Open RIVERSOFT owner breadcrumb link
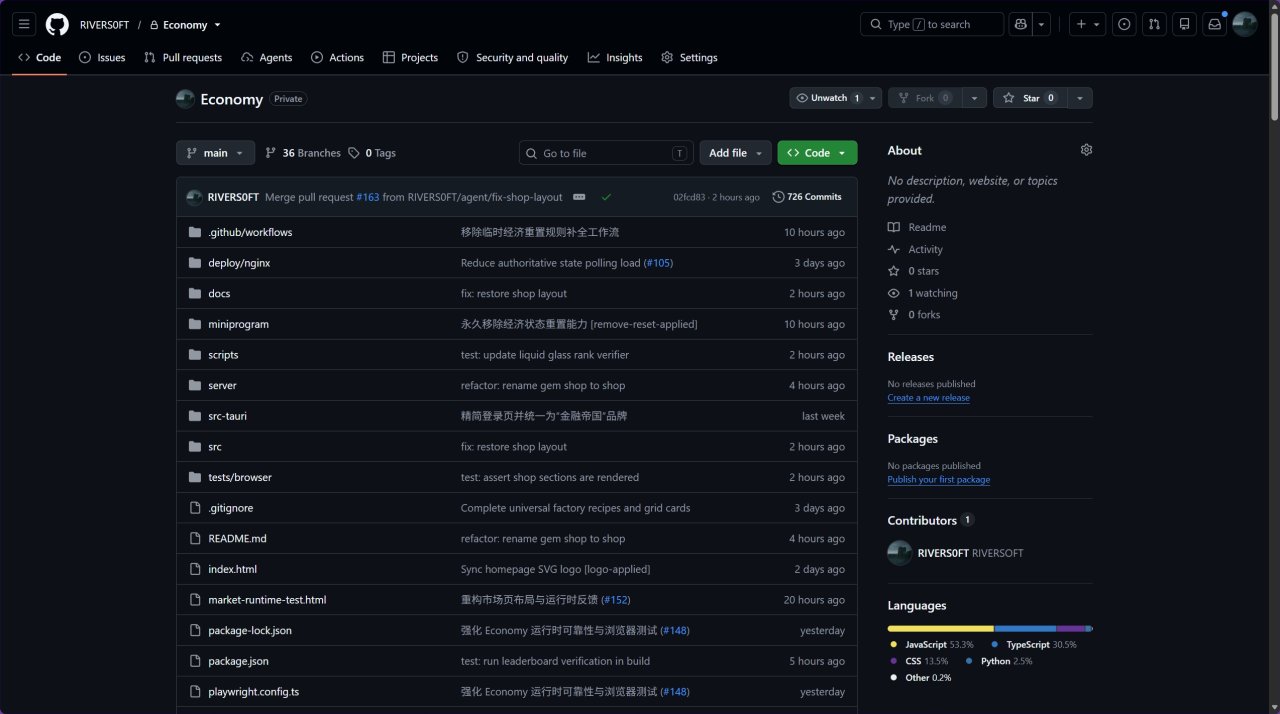 (104, 25)
